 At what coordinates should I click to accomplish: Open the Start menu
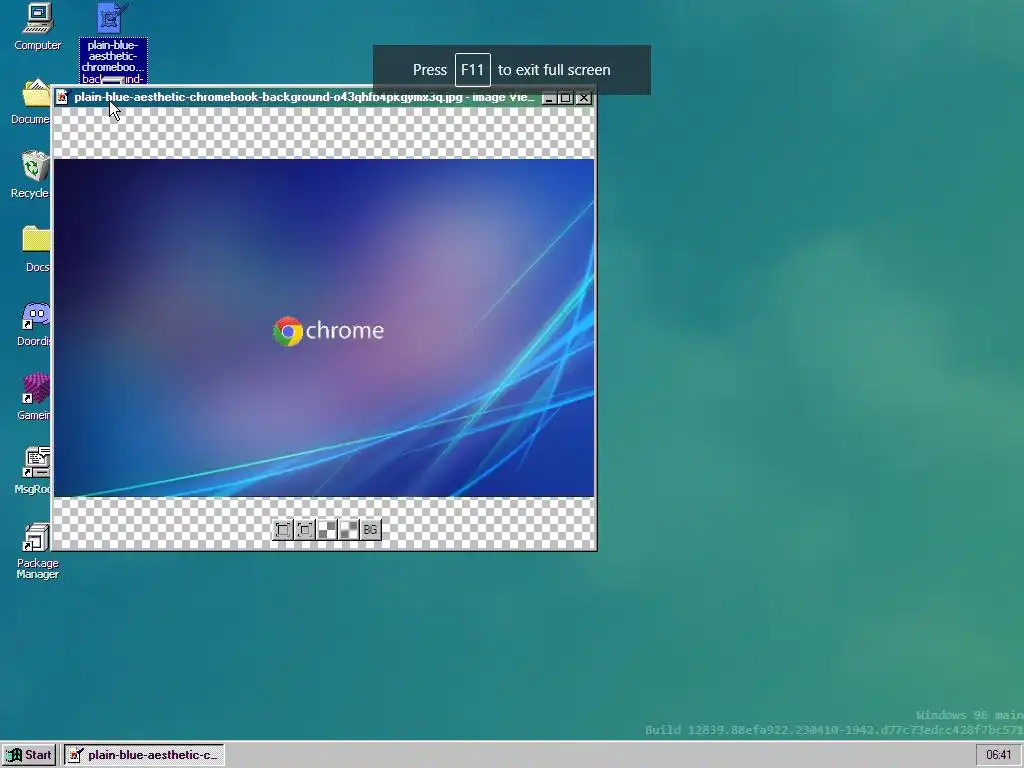pos(29,755)
